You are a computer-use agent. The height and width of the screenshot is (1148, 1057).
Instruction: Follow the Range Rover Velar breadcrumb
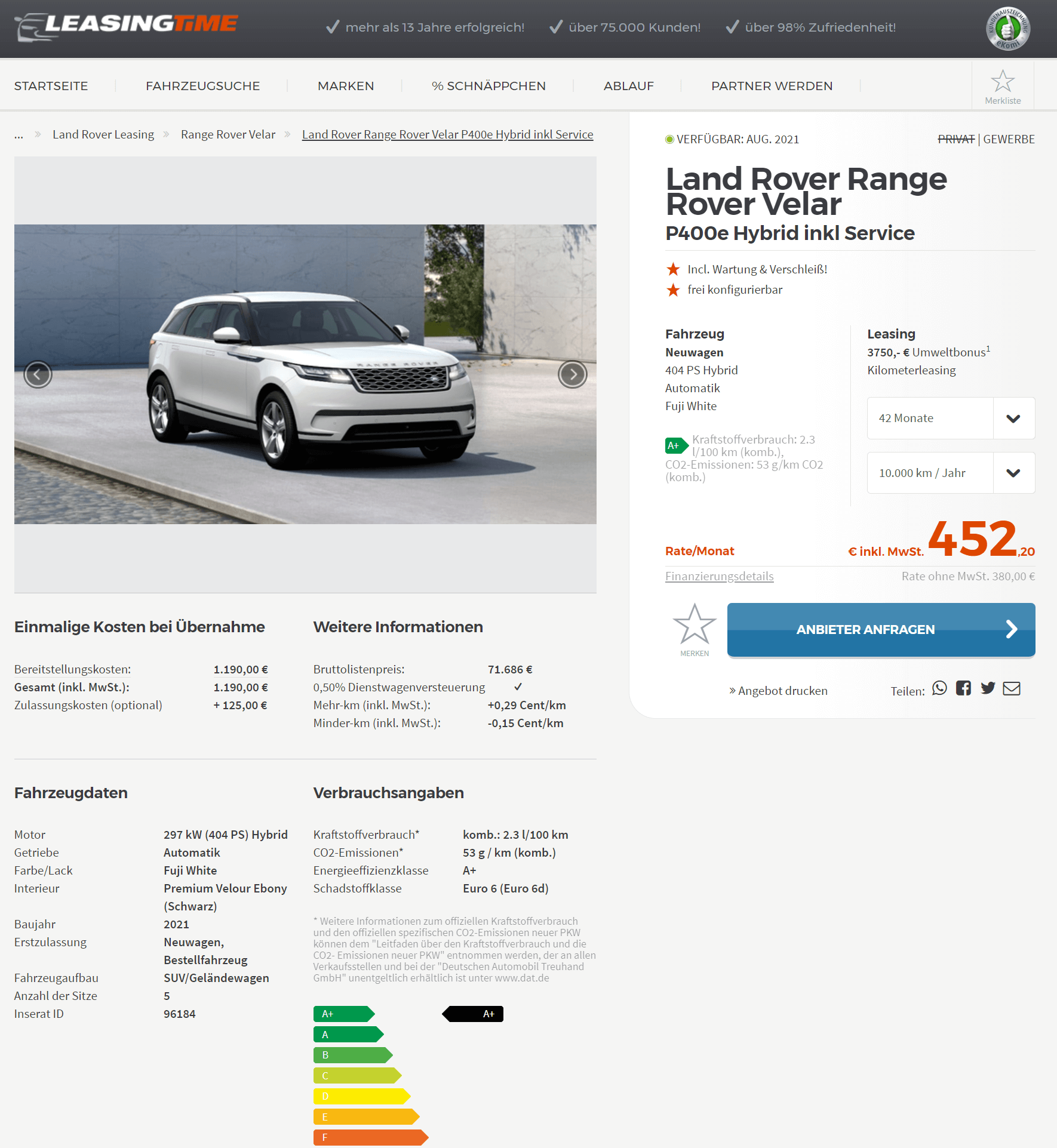(228, 134)
